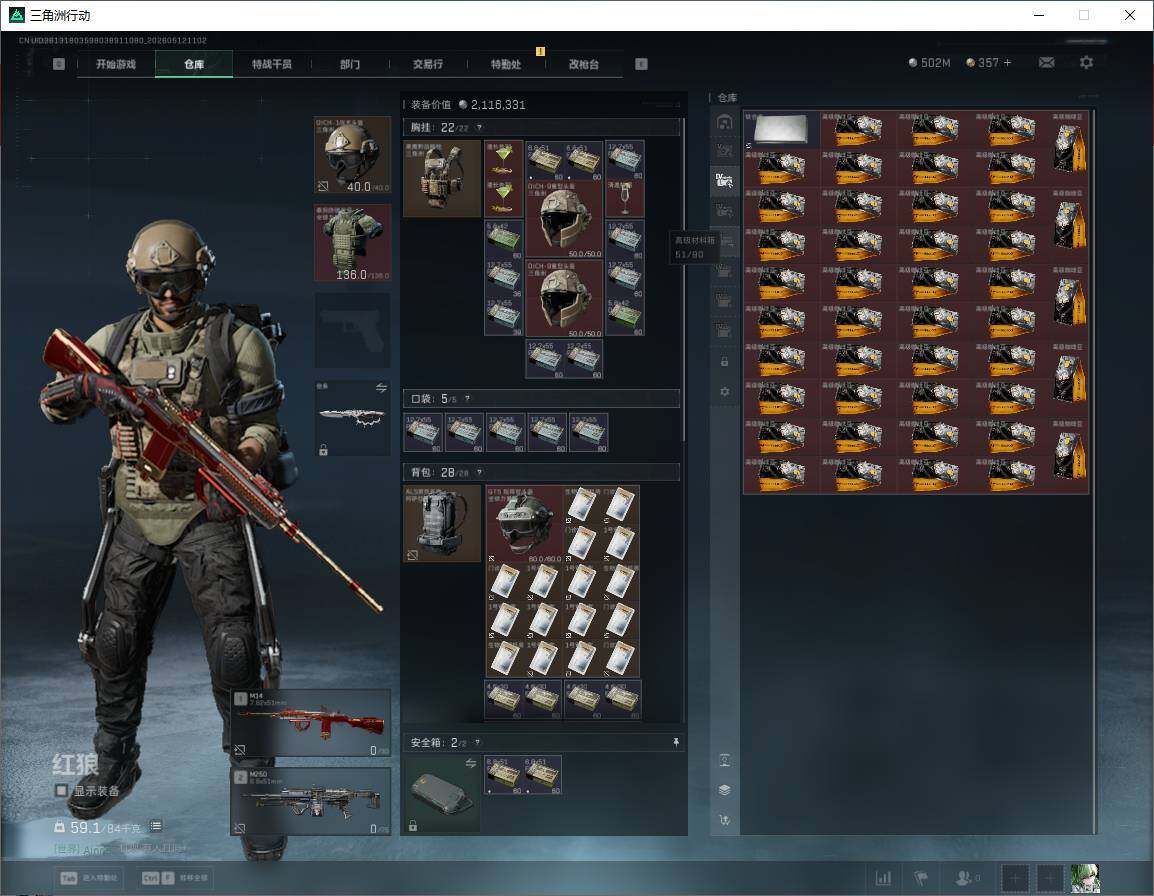Select the top black-gold bag in stash

(1069, 149)
